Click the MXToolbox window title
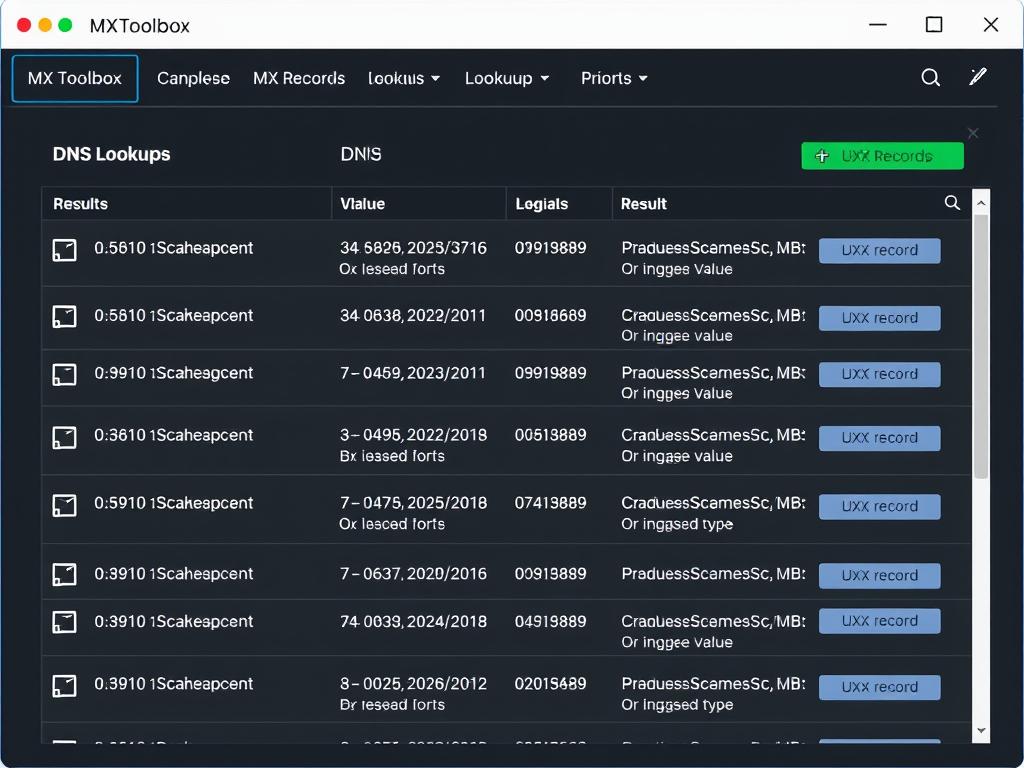Screen dimensions: 1024x768 140,25
